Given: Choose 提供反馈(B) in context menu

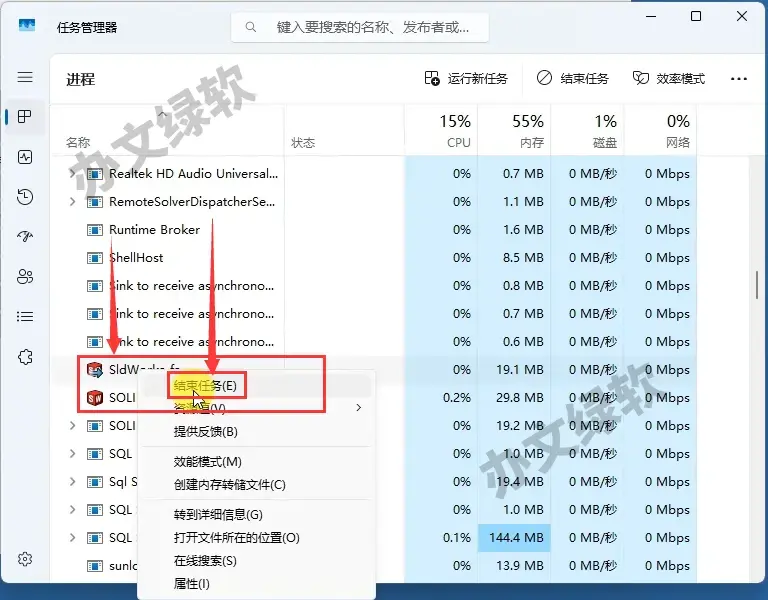Looking at the screenshot, I should [x=255, y=432].
